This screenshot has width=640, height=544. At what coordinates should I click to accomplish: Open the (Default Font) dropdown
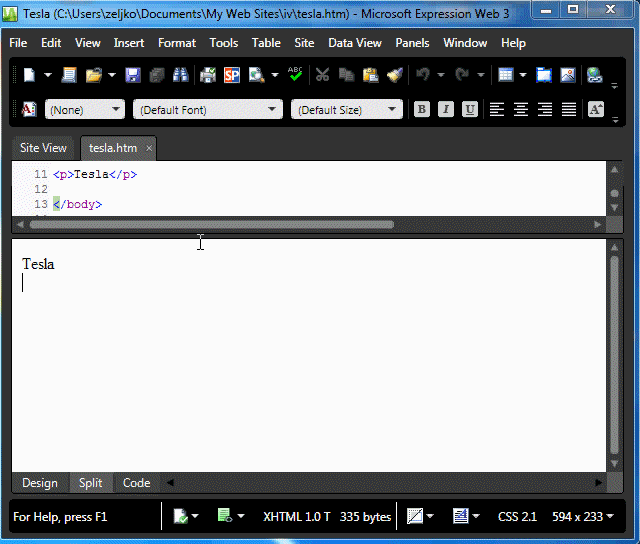click(x=208, y=110)
